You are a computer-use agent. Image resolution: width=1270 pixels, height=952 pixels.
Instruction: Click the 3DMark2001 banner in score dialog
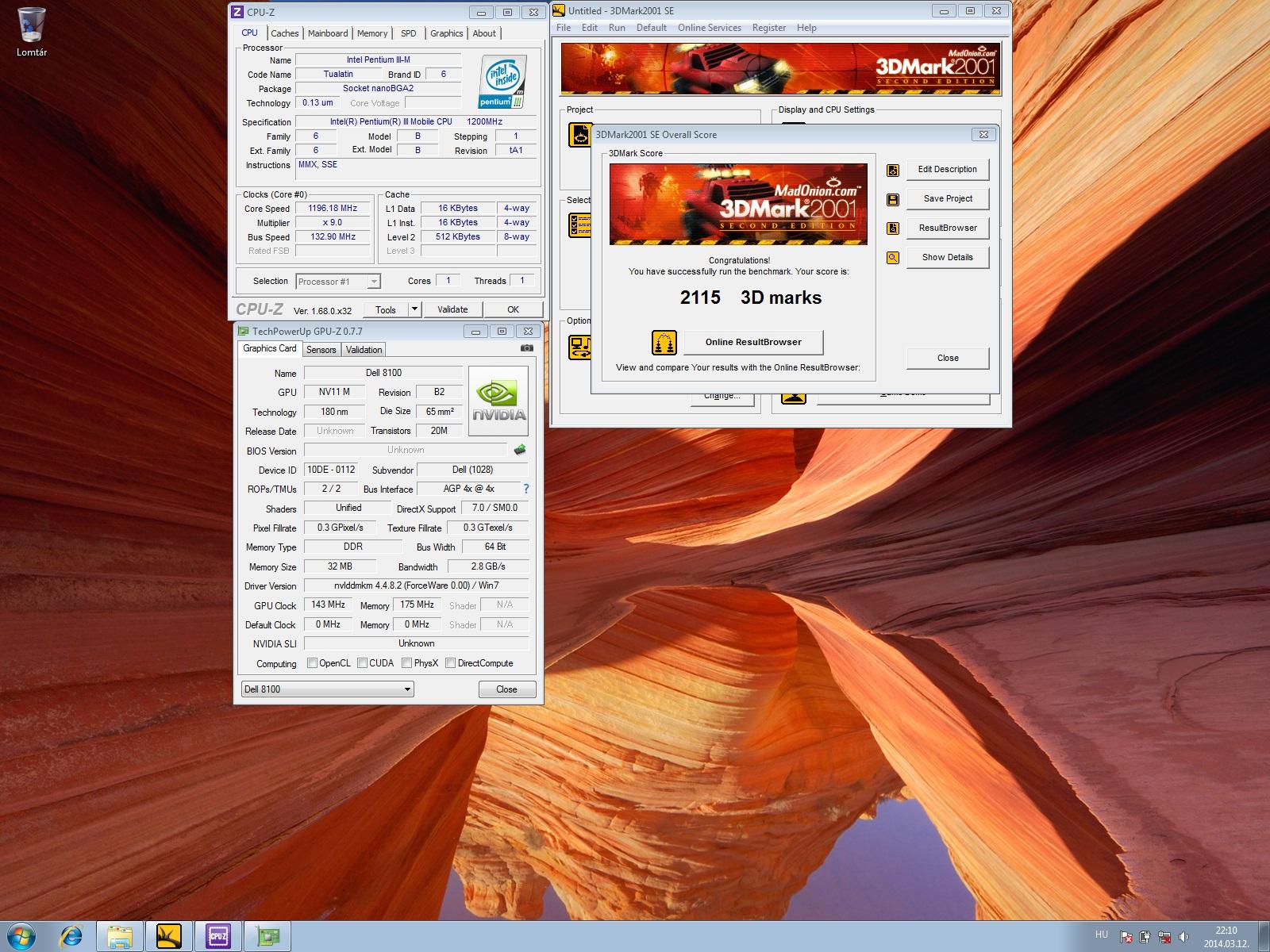[738, 204]
